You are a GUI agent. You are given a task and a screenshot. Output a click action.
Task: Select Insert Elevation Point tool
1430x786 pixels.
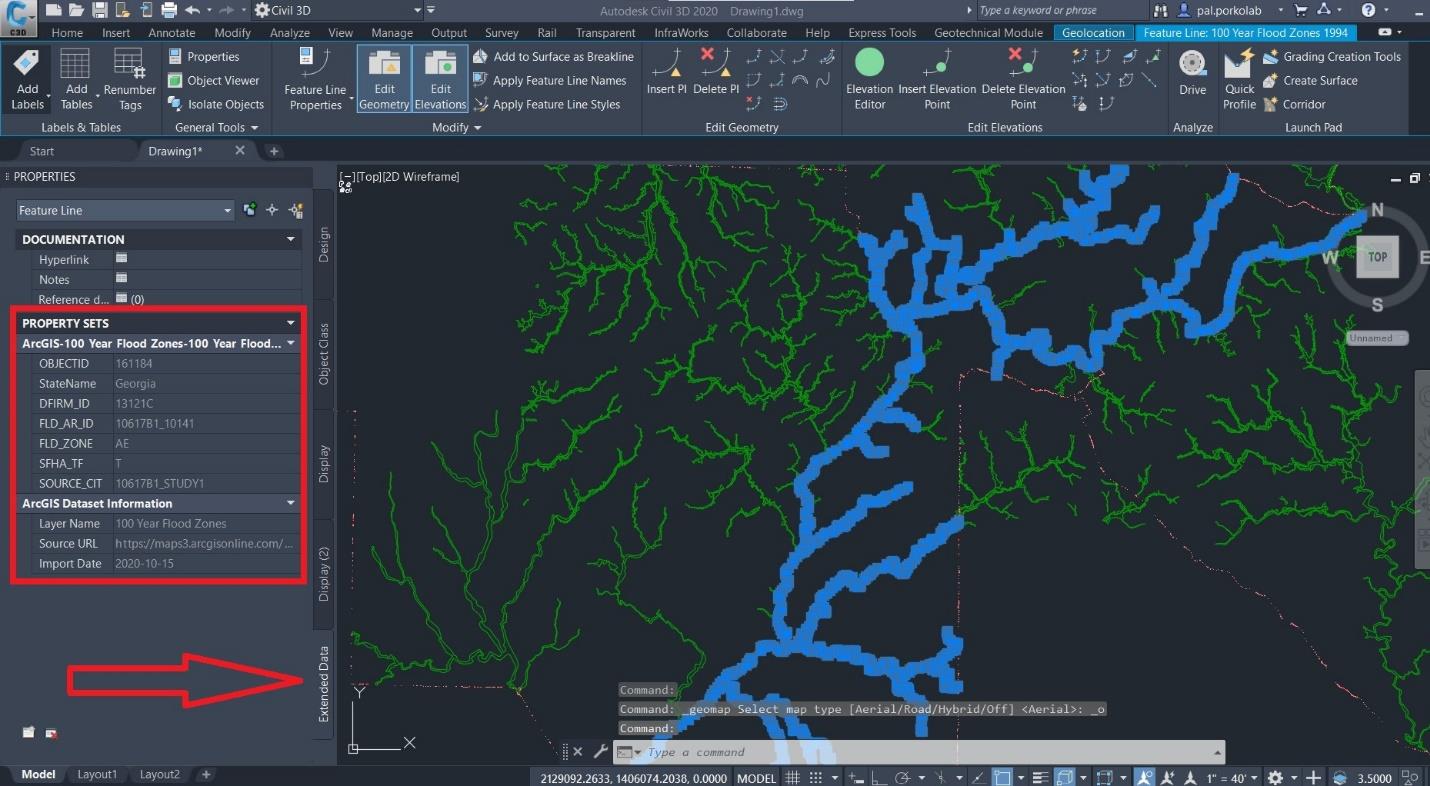coord(937,78)
